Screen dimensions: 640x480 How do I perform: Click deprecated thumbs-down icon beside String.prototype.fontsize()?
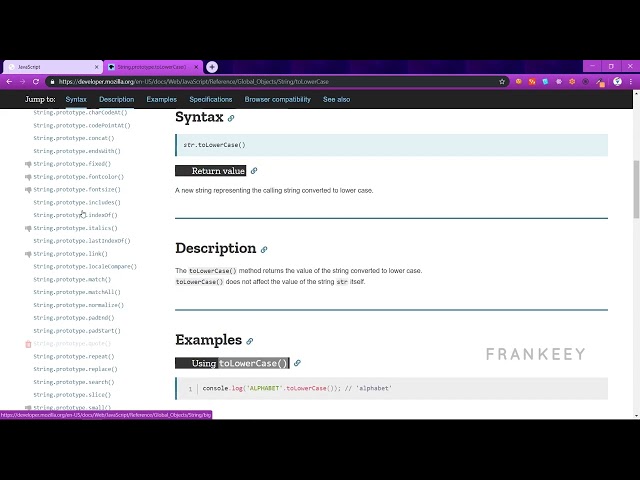[x=28, y=190]
